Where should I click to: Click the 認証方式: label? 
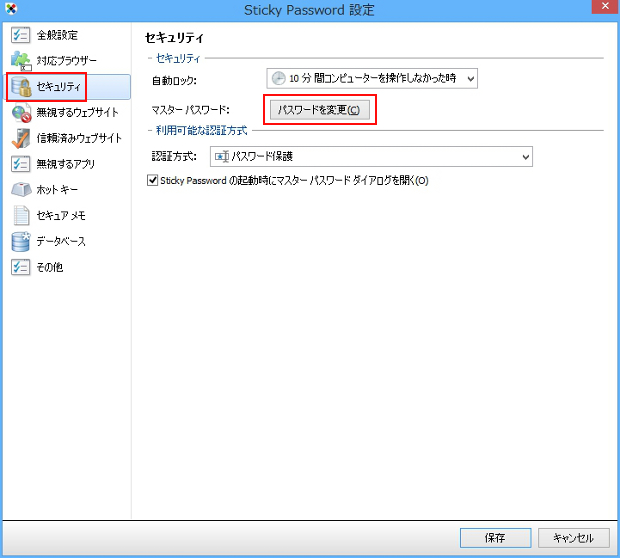click(x=174, y=157)
